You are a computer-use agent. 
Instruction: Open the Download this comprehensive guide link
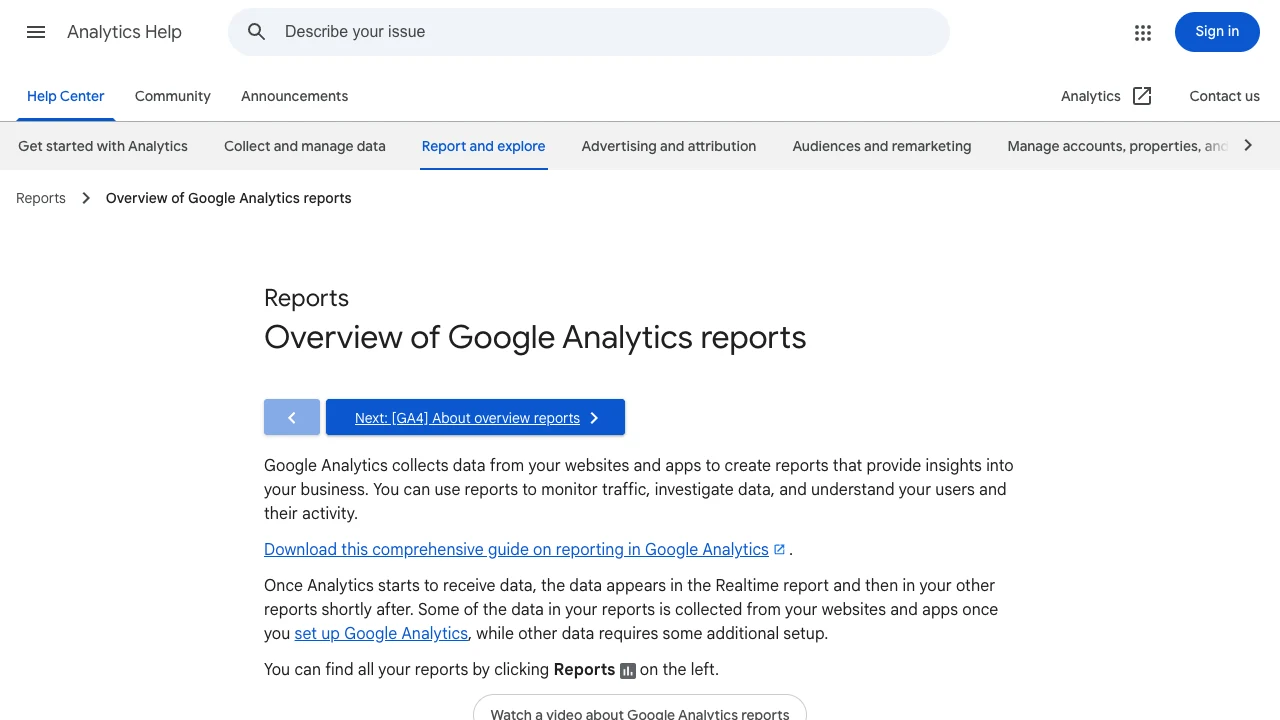pyautogui.click(x=516, y=549)
